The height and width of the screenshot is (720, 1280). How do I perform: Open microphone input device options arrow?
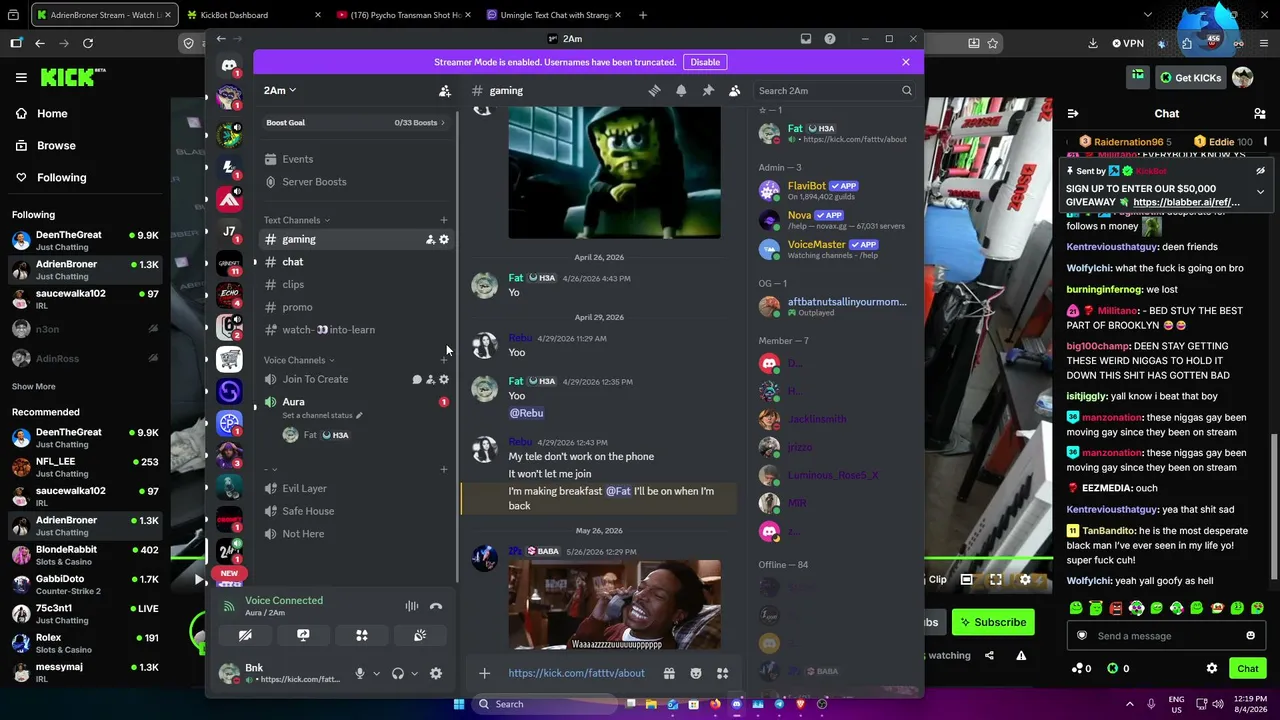pyautogui.click(x=376, y=674)
